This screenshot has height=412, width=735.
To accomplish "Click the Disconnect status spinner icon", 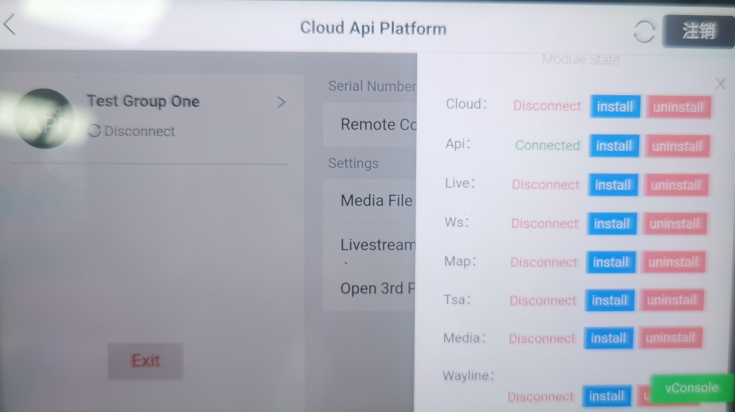I will (95, 131).
